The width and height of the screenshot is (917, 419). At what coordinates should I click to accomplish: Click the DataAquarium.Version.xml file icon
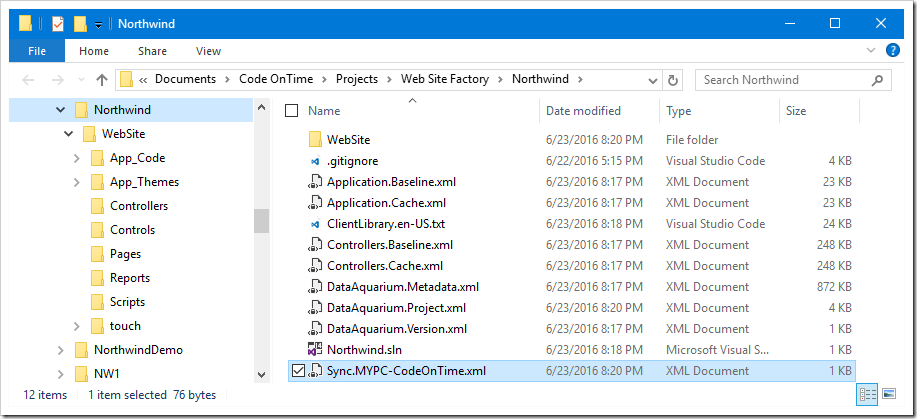coord(315,329)
